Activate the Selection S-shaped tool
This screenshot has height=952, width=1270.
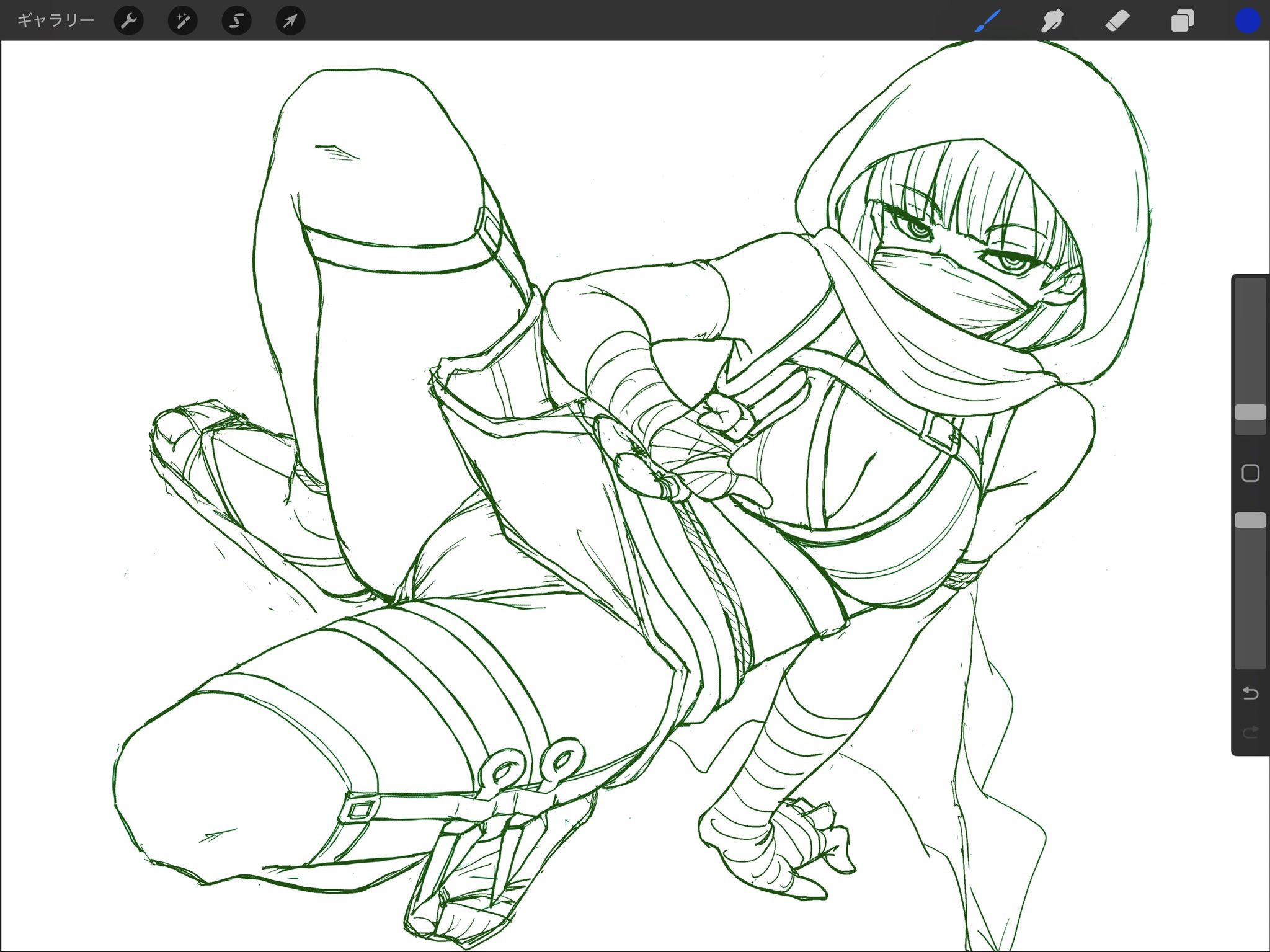click(x=236, y=22)
